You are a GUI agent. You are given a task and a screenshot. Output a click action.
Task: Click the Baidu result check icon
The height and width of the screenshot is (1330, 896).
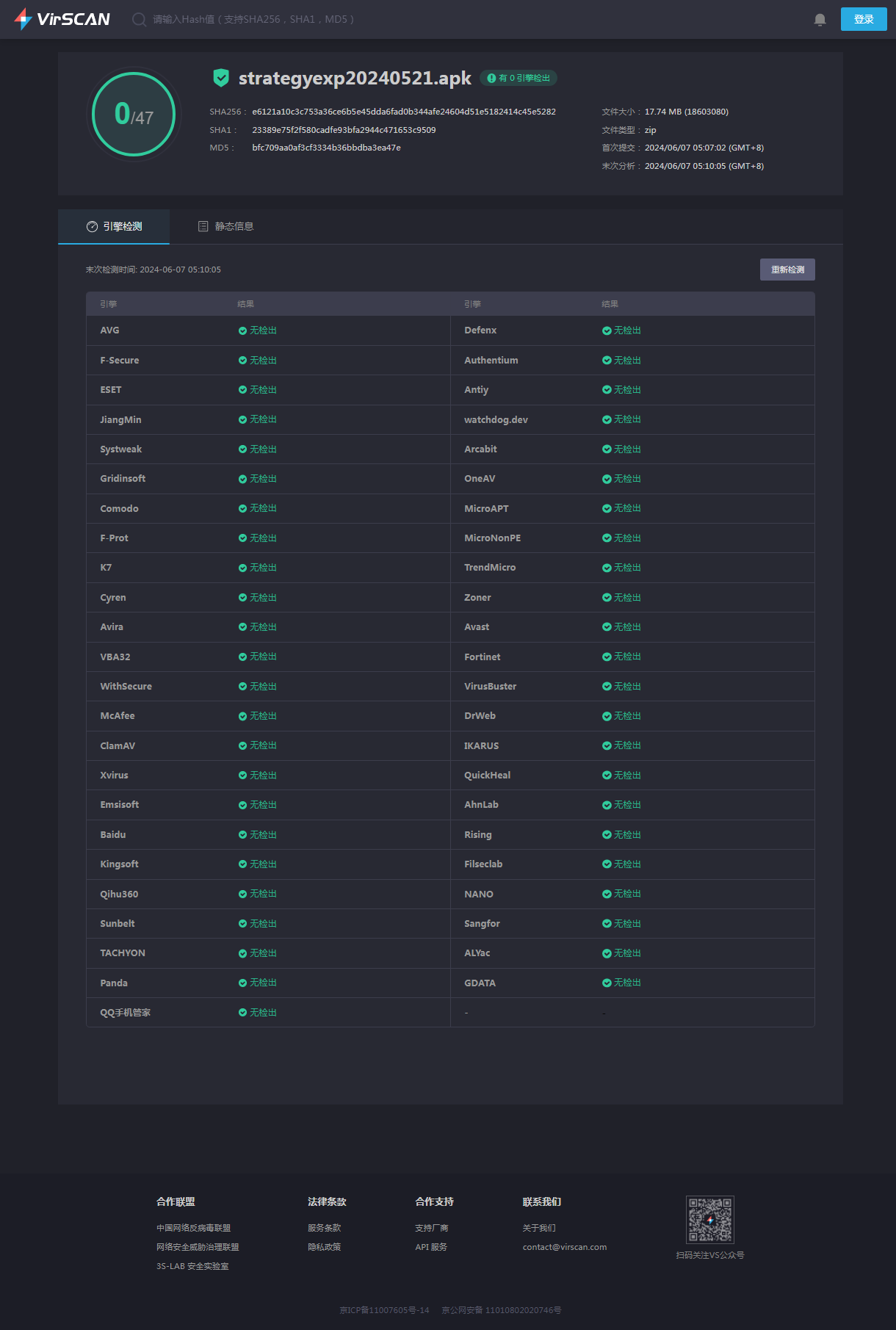pos(242,835)
